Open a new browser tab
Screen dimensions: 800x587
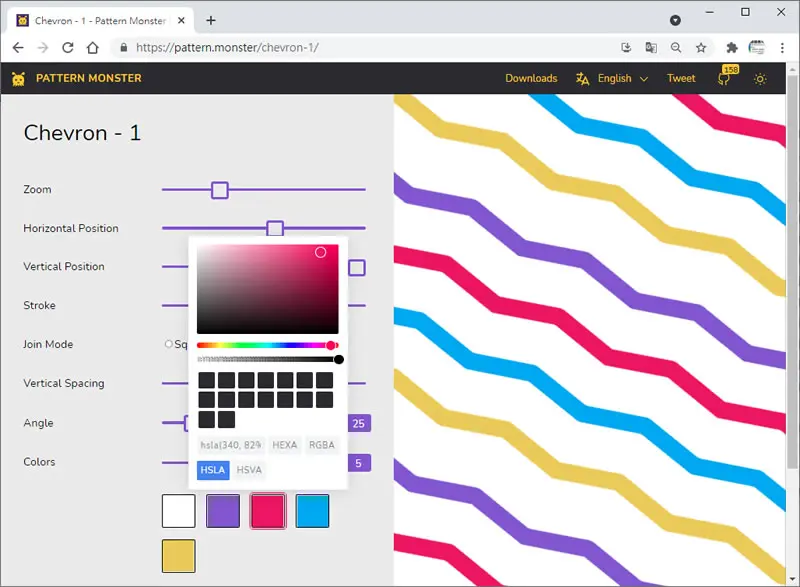(211, 20)
